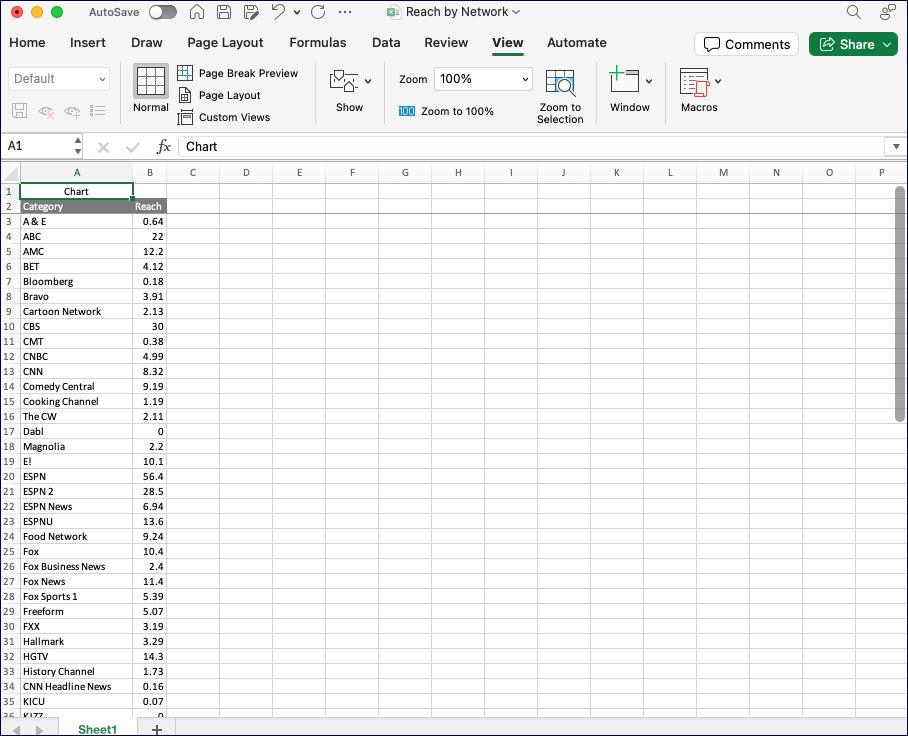908x736 pixels.
Task: Select the ESPN cell in column A
Action: 77,476
